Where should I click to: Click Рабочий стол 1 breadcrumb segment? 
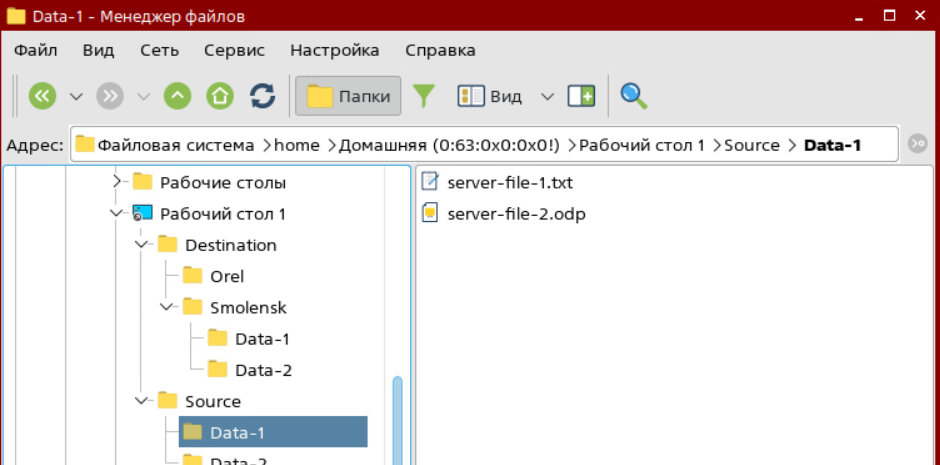[641, 145]
